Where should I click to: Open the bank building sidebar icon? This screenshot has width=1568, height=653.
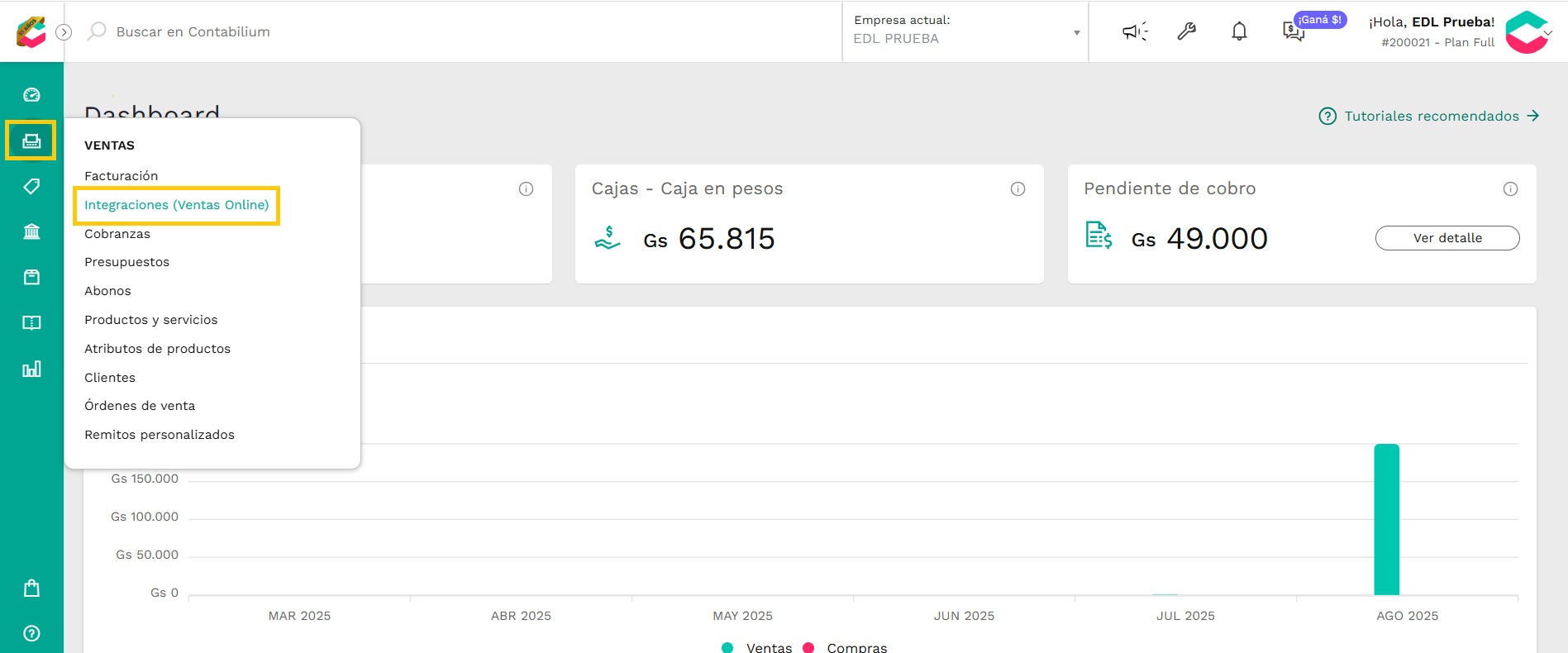[x=31, y=231]
